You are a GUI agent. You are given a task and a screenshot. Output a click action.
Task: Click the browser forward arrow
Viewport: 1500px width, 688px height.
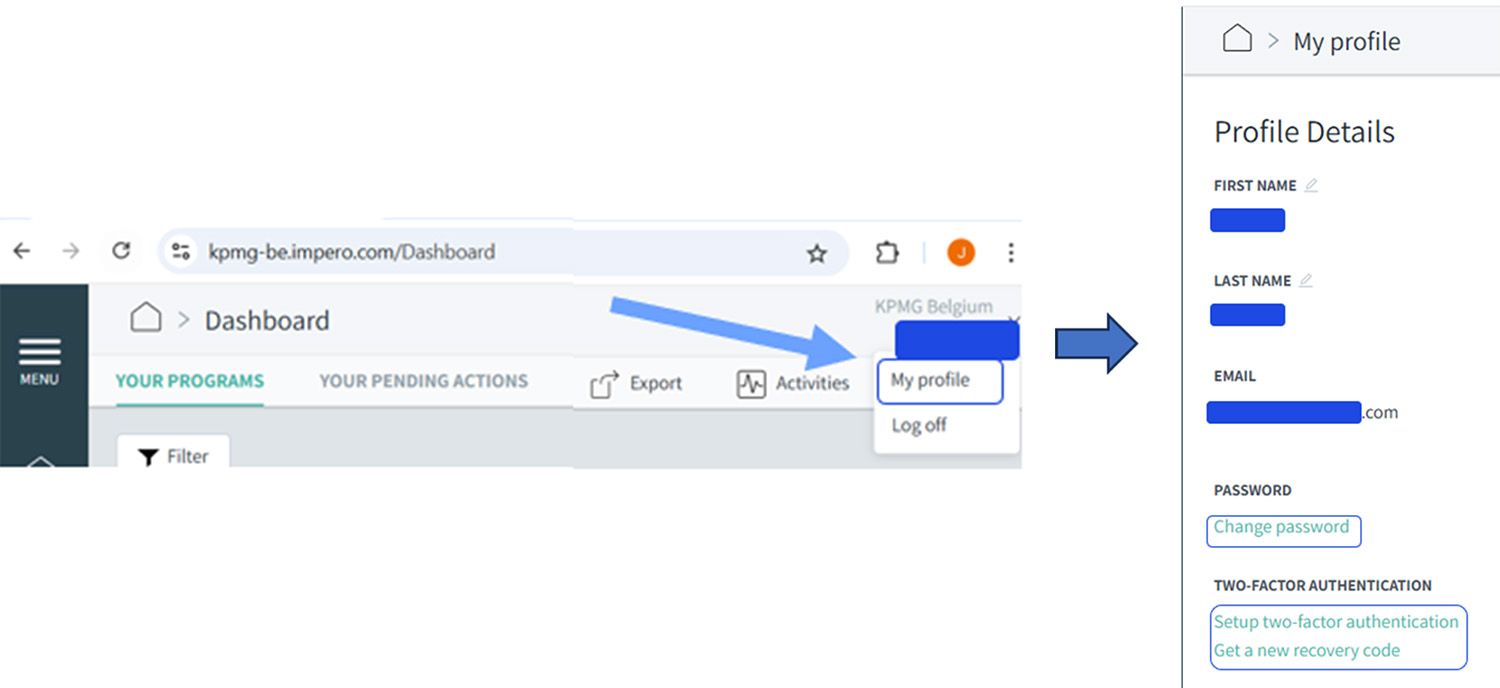70,251
